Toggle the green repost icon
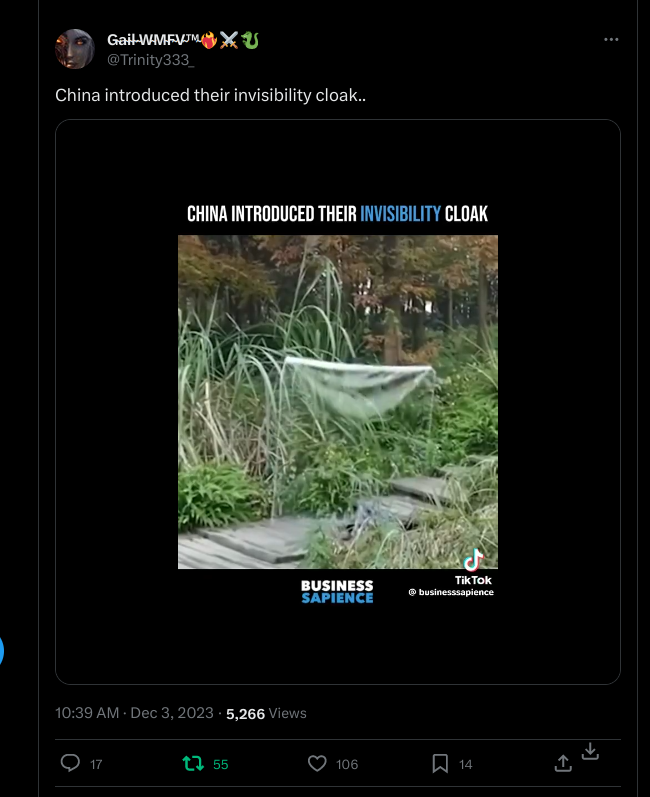 [x=193, y=763]
